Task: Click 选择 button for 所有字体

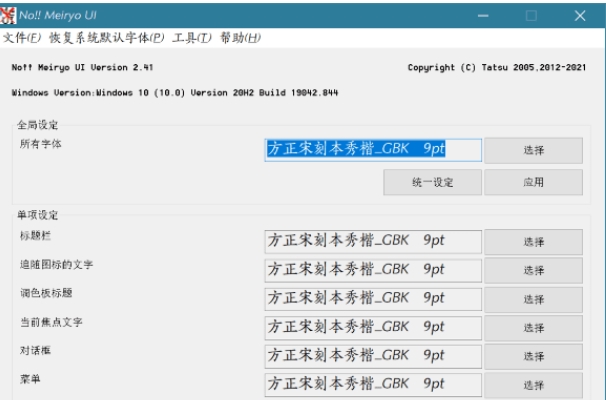Action: [533, 150]
